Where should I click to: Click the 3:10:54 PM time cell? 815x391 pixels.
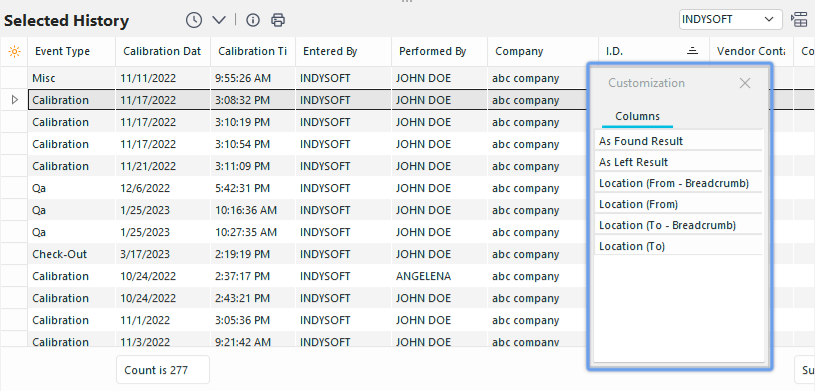(x=253, y=144)
